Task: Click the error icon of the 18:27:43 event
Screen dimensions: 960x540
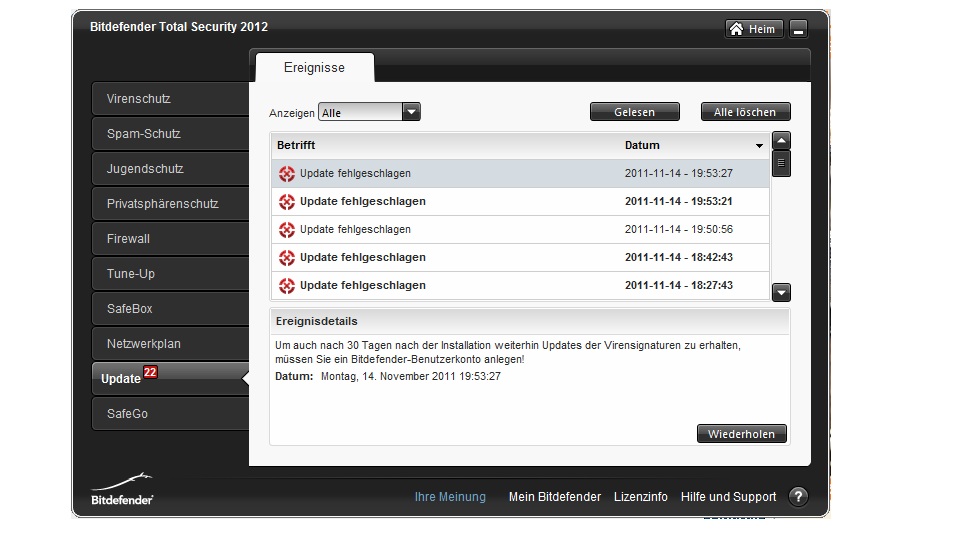Action: coord(287,285)
